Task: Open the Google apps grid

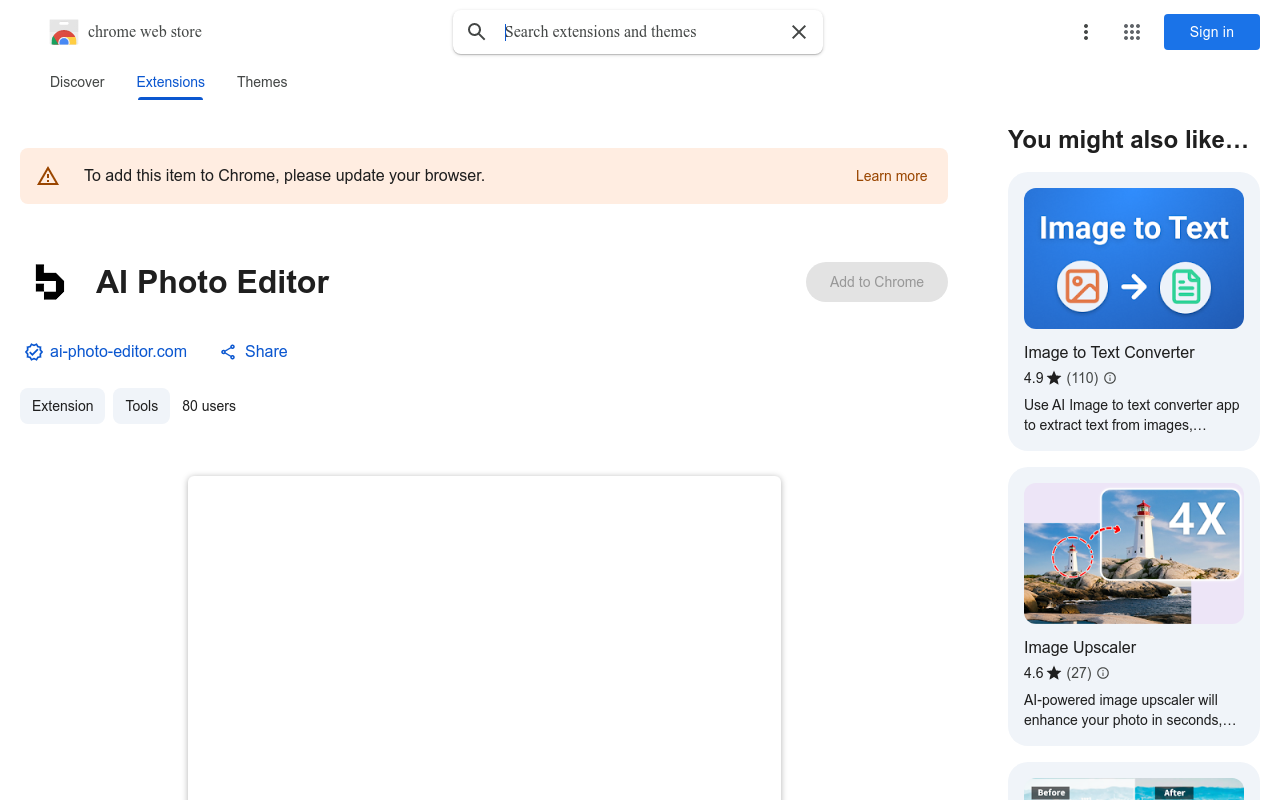Action: point(1132,32)
